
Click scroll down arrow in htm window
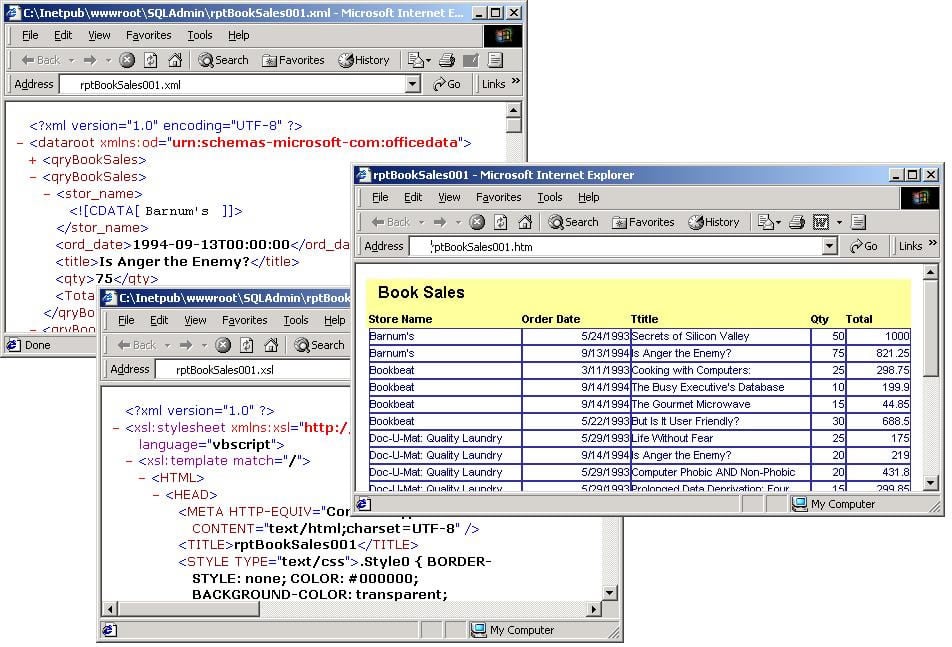tap(930, 483)
